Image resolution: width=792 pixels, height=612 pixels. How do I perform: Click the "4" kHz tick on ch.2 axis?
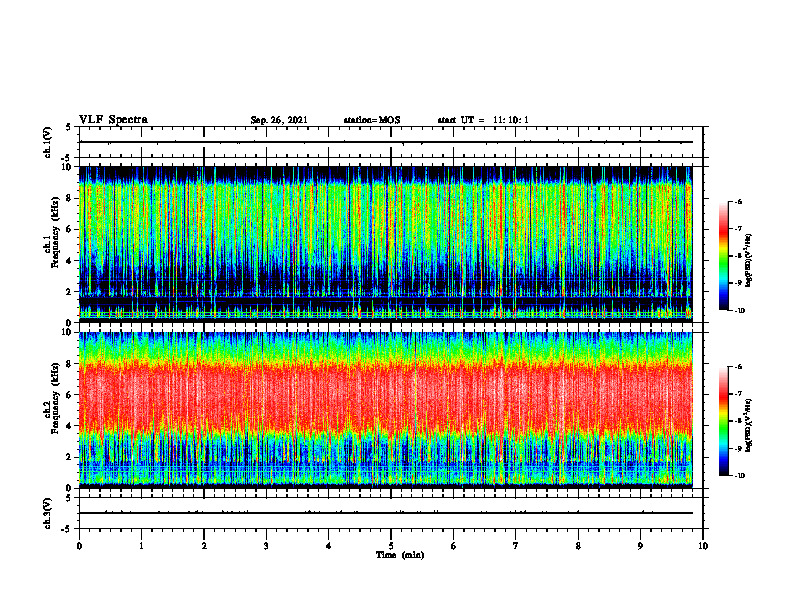pyautogui.click(x=70, y=426)
